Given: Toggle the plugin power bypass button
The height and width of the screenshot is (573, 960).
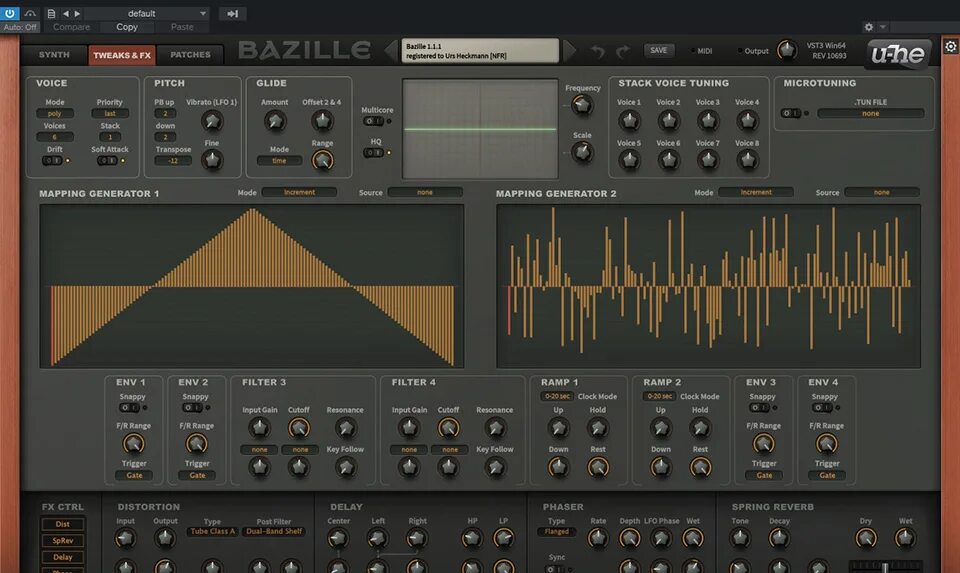Looking at the screenshot, I should (x=10, y=13).
